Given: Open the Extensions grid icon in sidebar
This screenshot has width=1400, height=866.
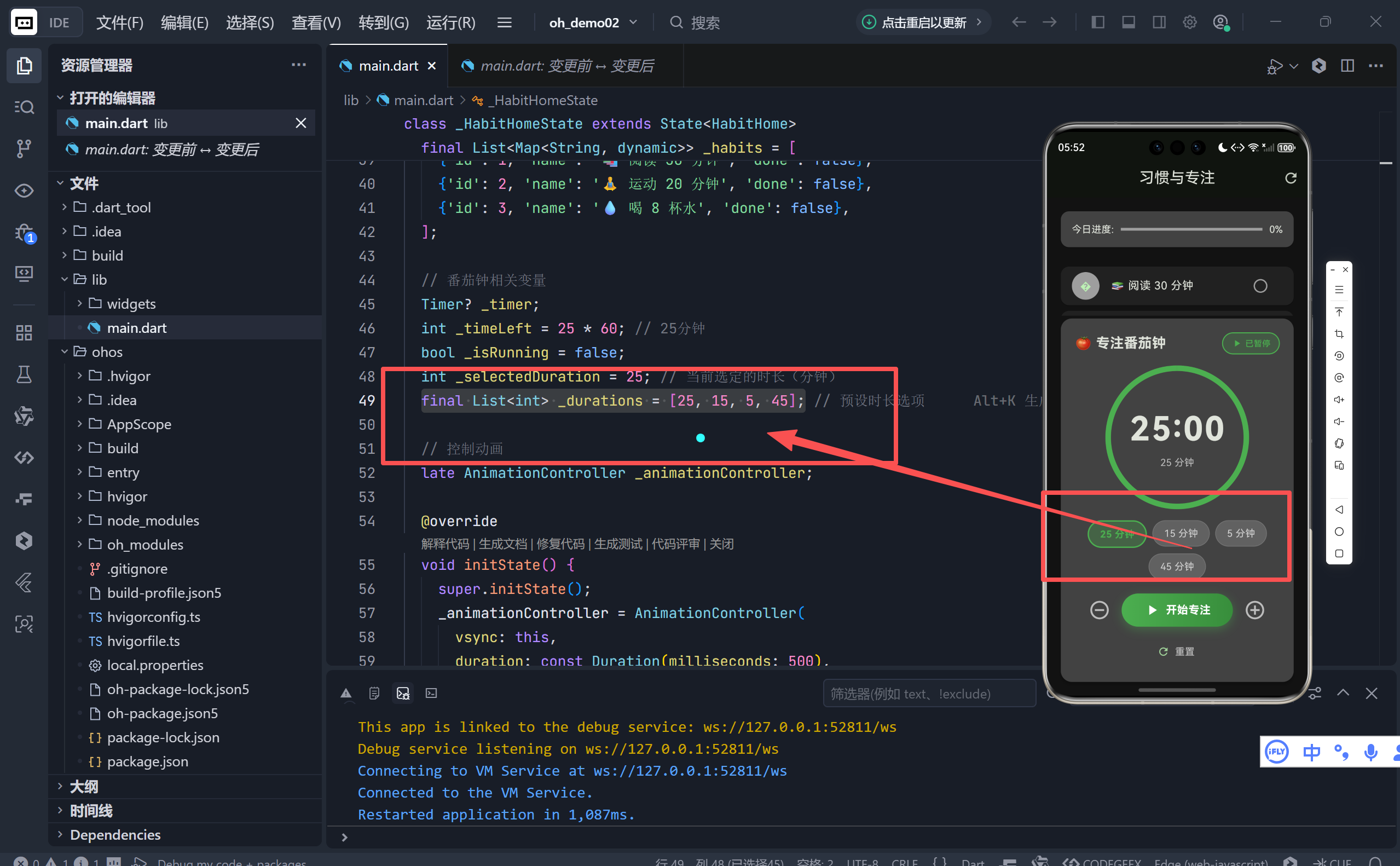Looking at the screenshot, I should 24,332.
